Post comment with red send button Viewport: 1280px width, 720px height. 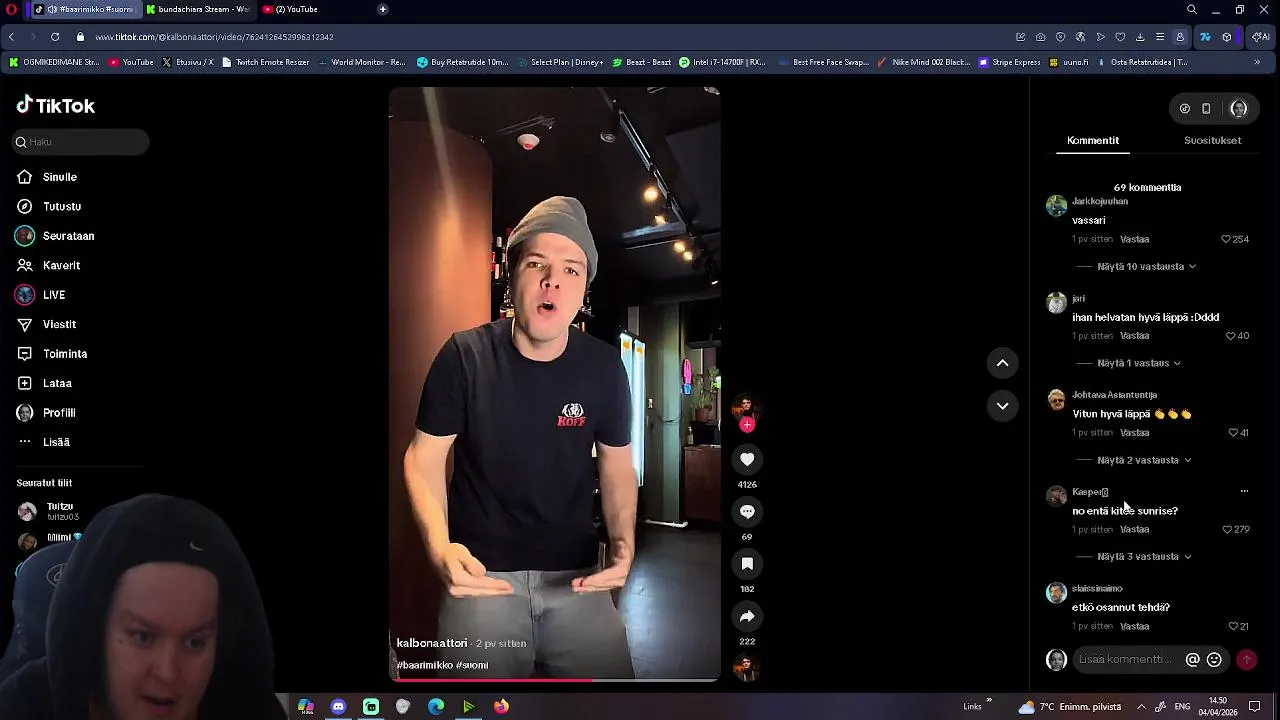pos(1246,660)
